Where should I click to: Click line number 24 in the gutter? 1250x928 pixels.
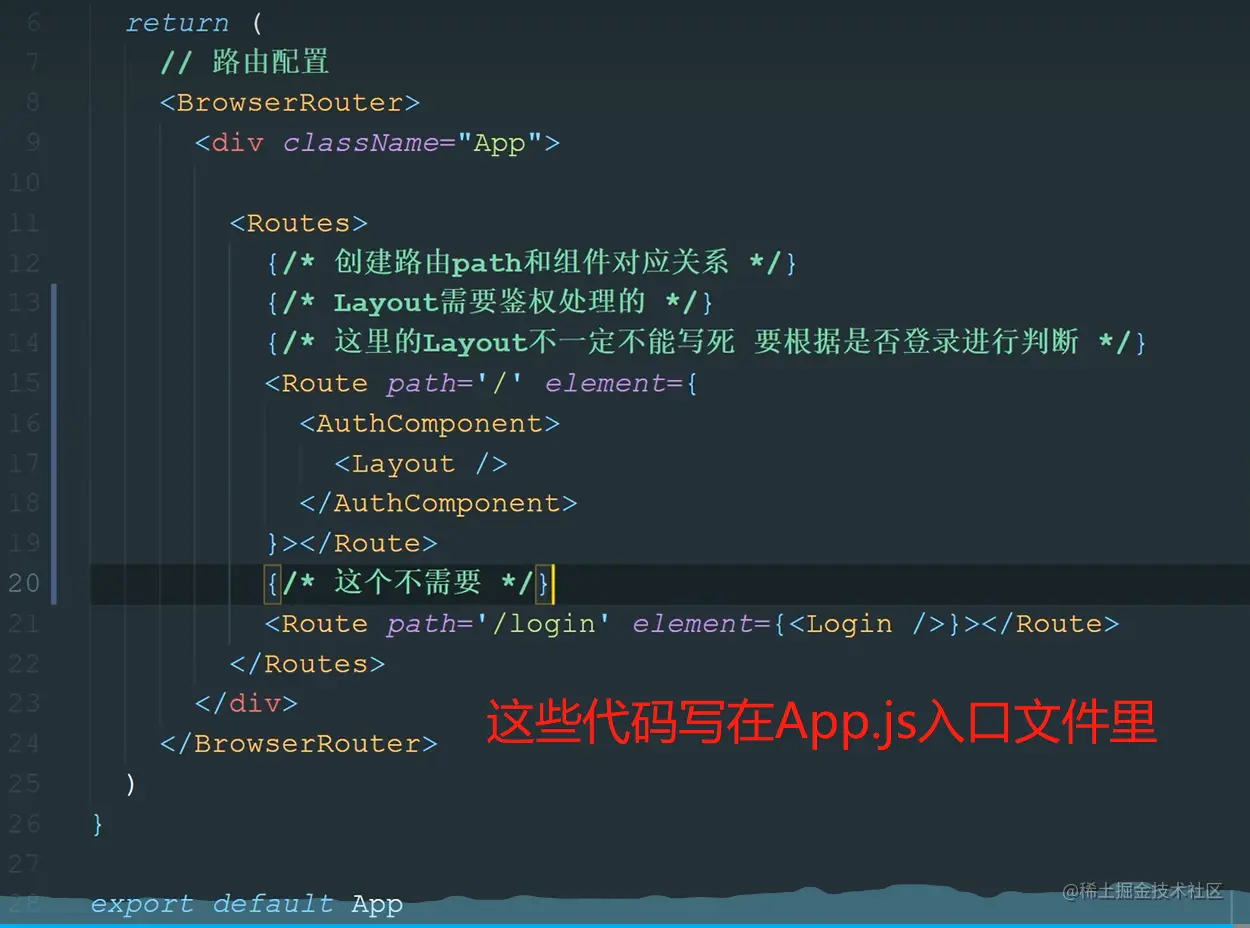coord(24,743)
